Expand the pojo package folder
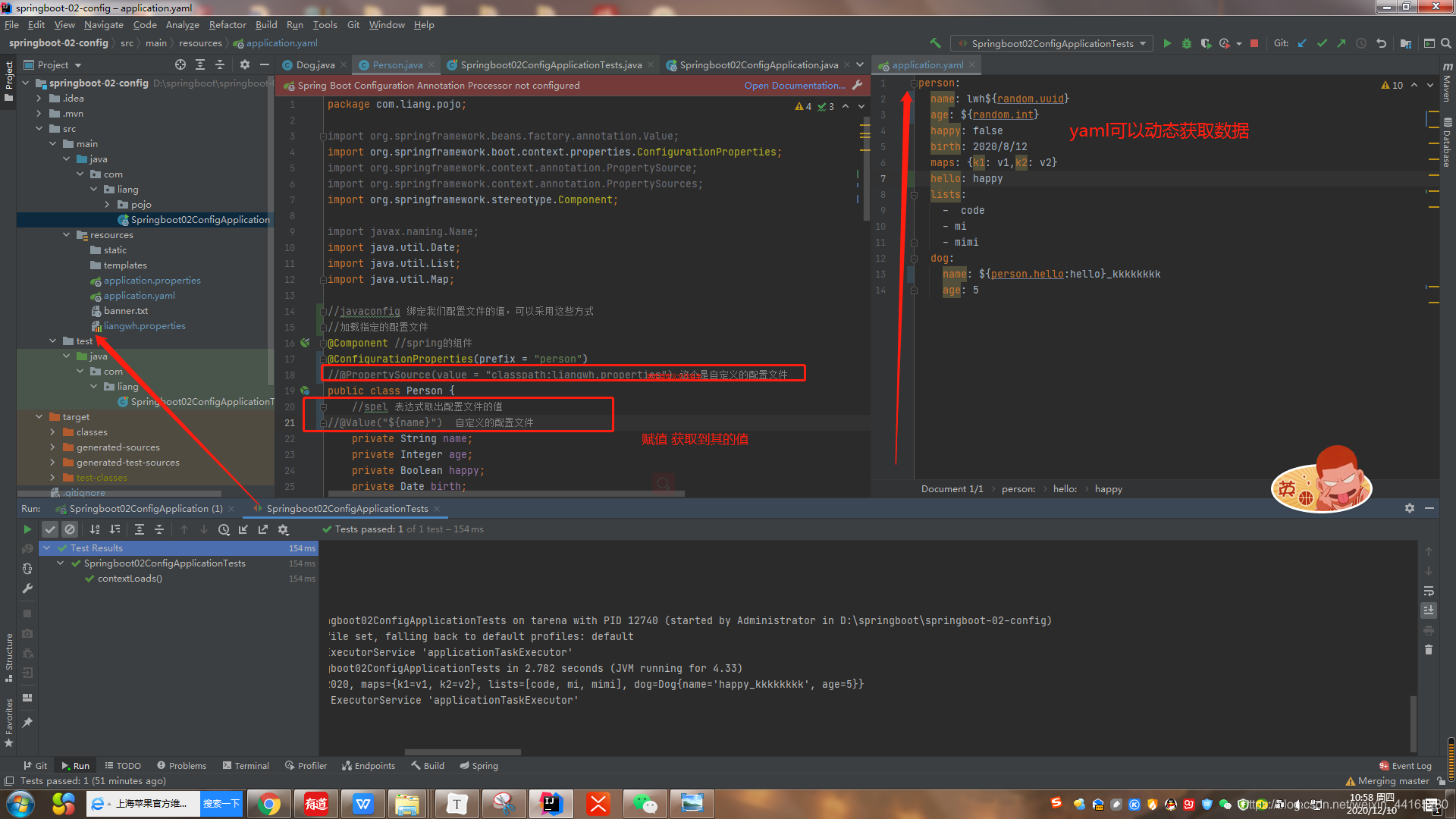The width and height of the screenshot is (1456, 819). [107, 205]
